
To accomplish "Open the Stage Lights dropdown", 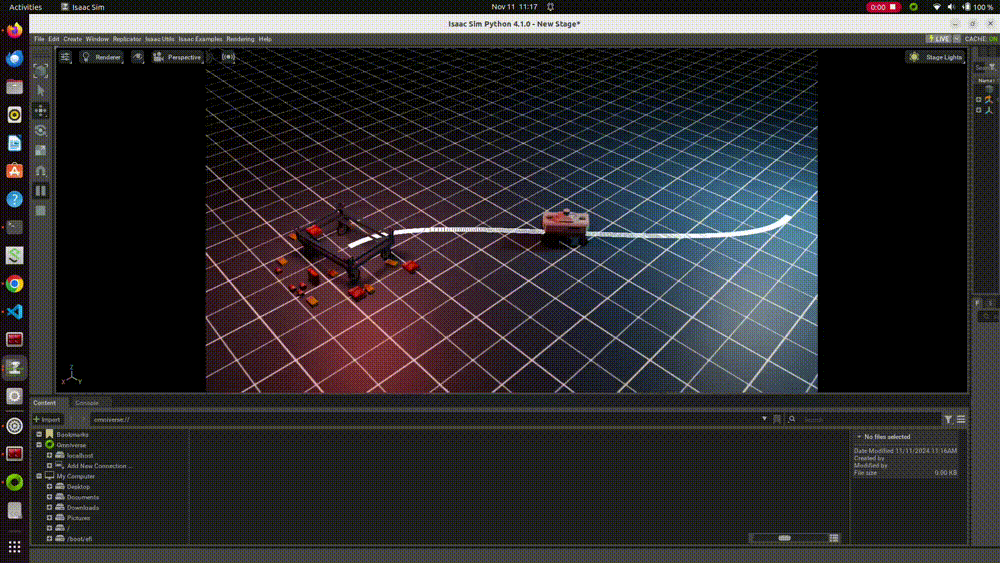I will click(936, 57).
